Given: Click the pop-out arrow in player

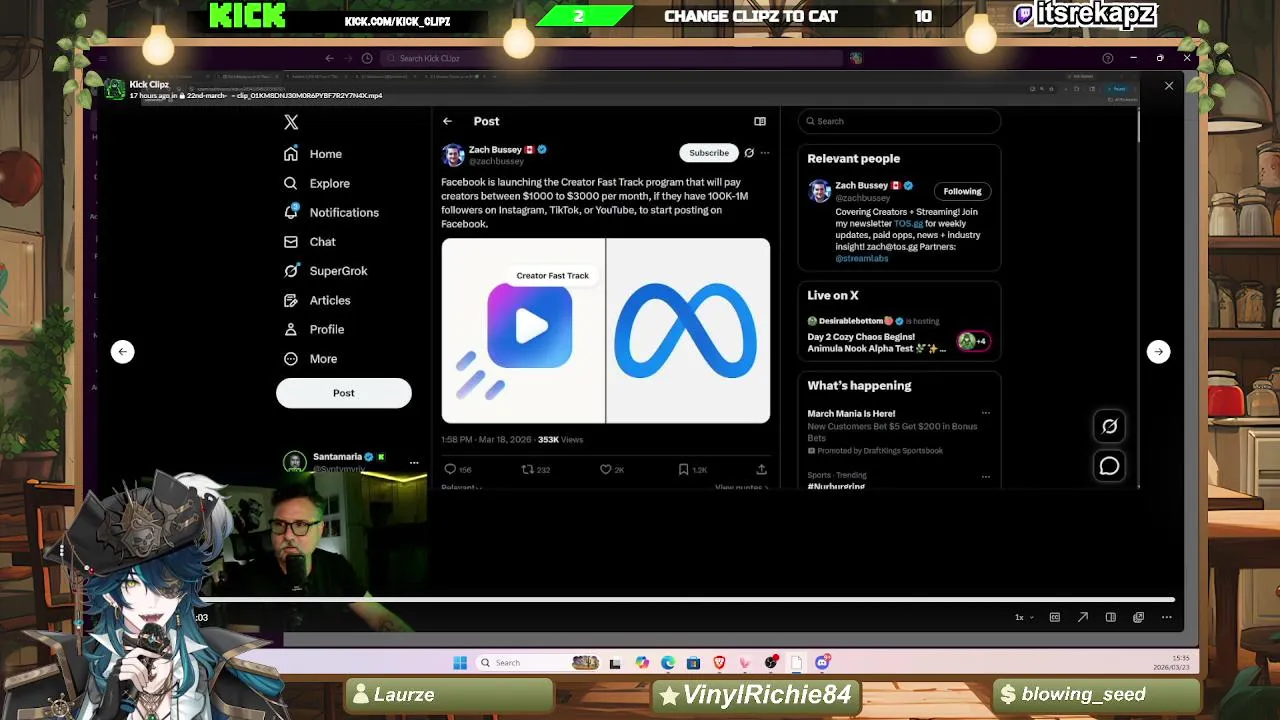Looking at the screenshot, I should [x=1082, y=617].
